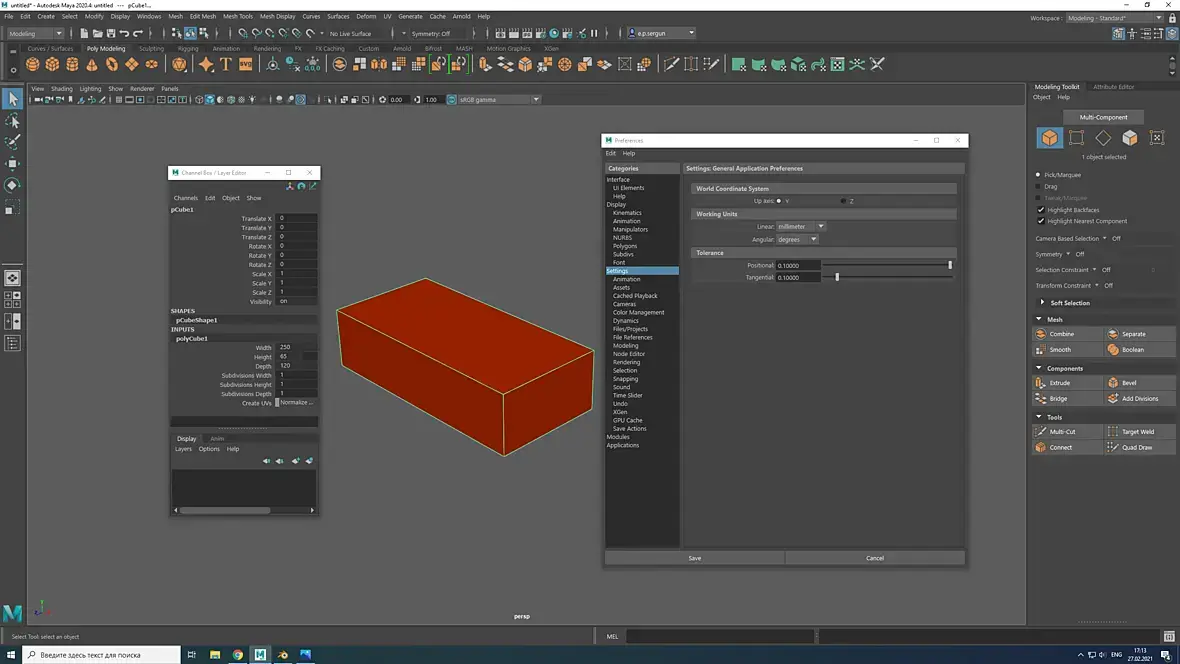Toggle Highlight Nearest Component checkbox
This screenshot has width=1180, height=664.
pyautogui.click(x=1041, y=221)
